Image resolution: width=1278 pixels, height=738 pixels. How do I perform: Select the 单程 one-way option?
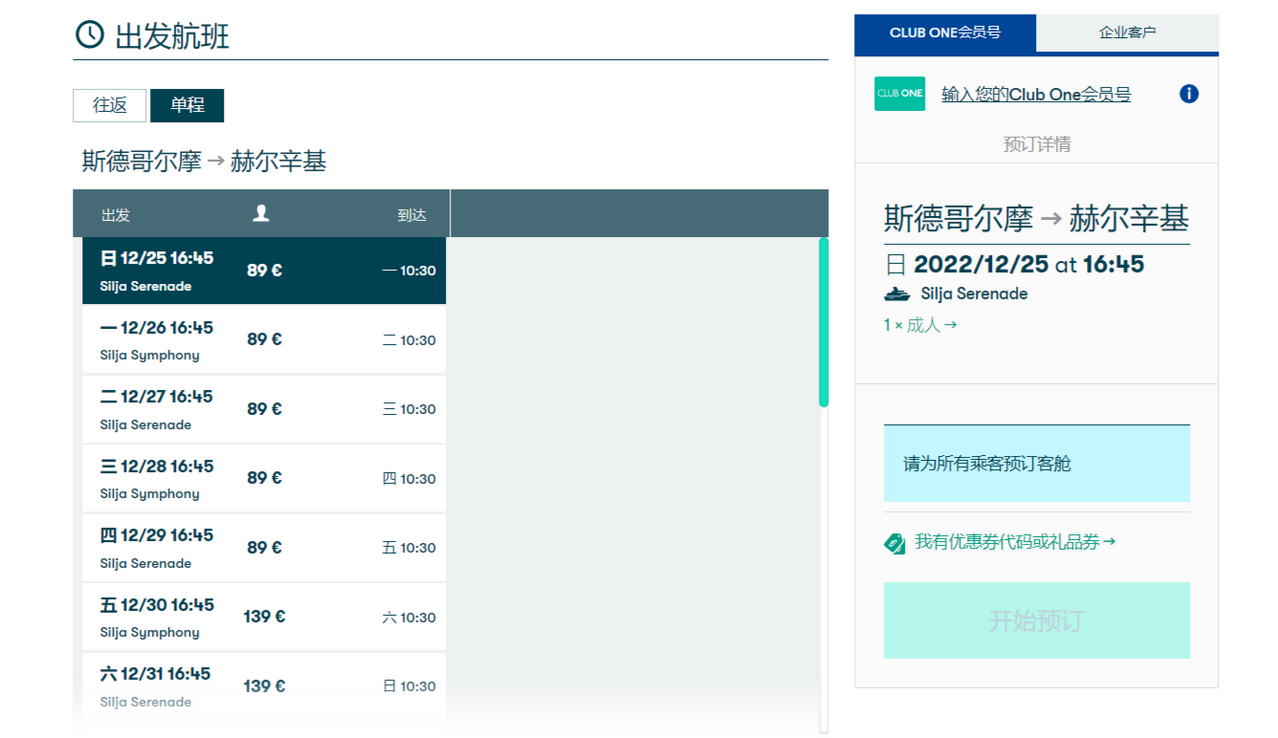click(187, 105)
